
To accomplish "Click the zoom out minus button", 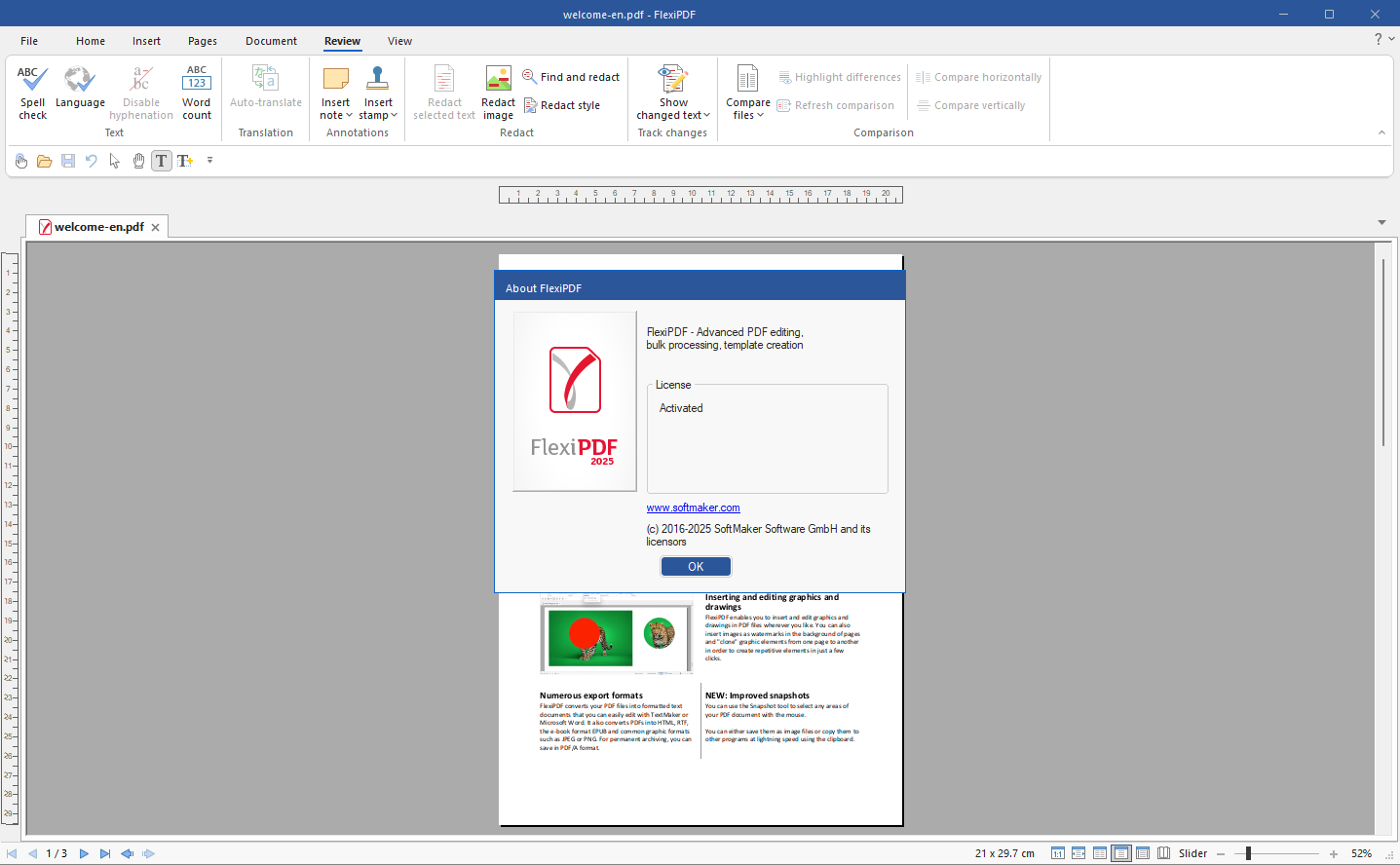I will (1221, 853).
